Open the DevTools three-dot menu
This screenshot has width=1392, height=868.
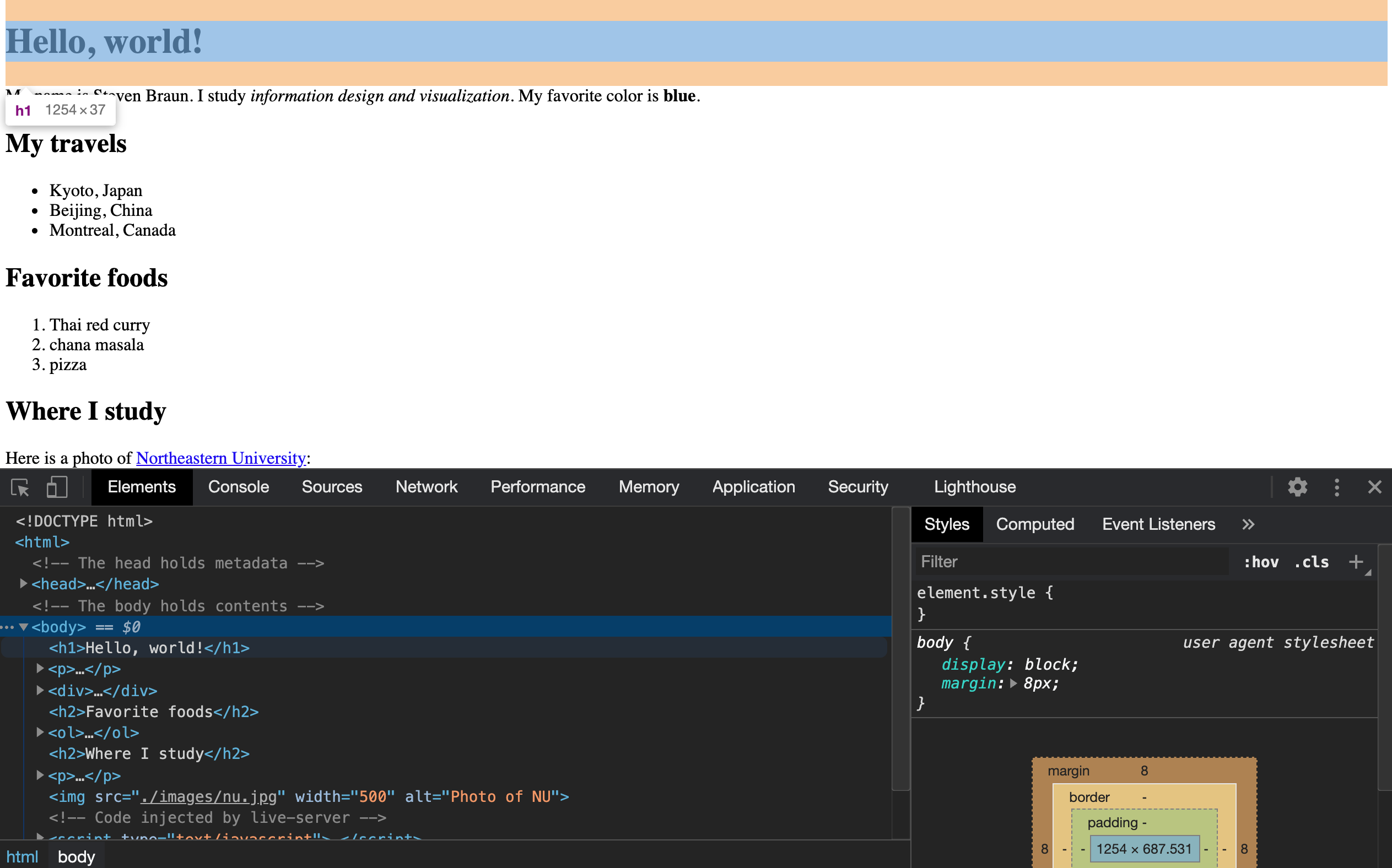point(1337,487)
